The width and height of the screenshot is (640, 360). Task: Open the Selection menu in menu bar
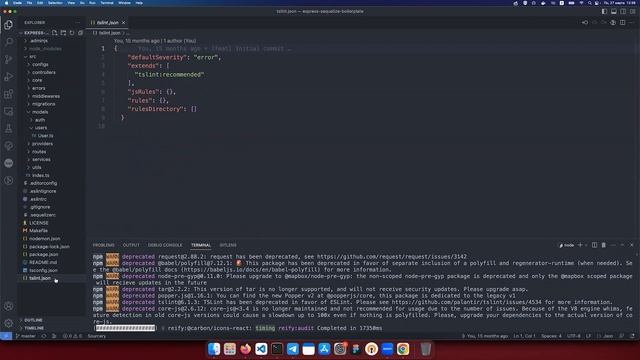55,3
